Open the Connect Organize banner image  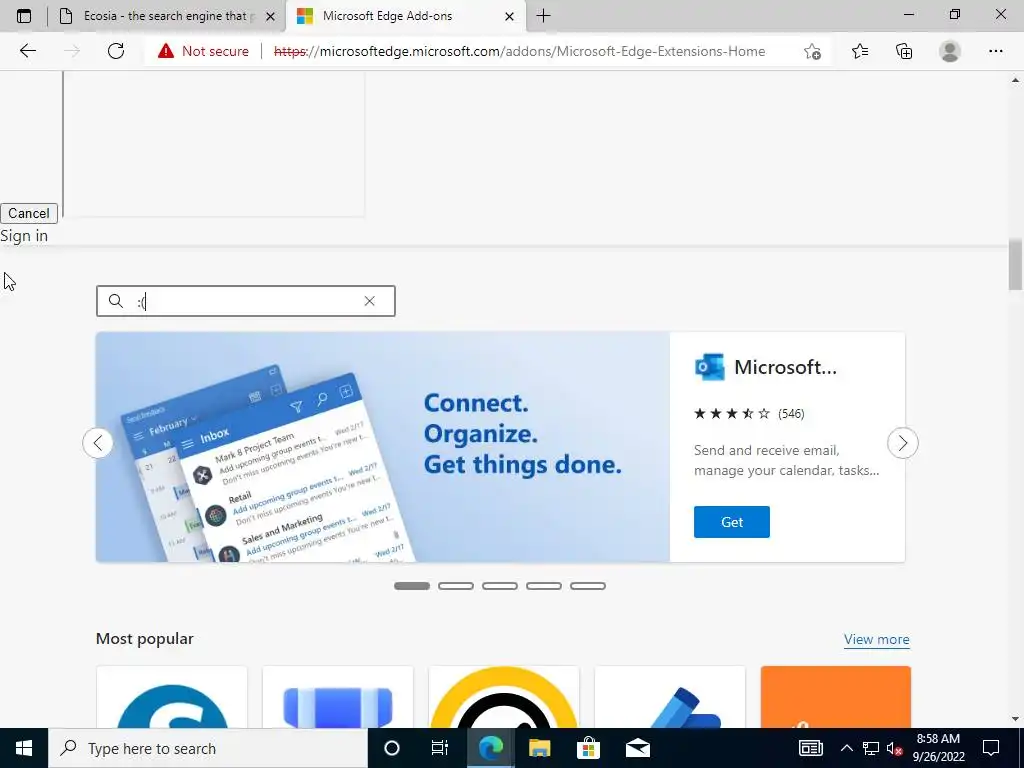click(x=383, y=447)
